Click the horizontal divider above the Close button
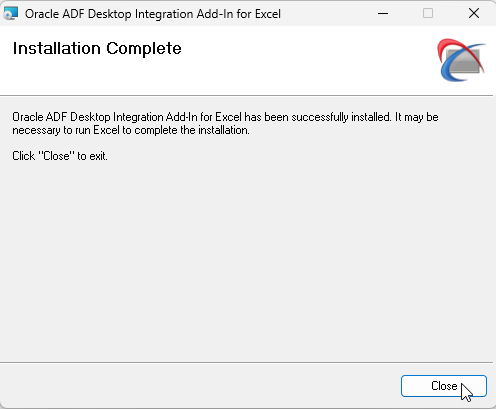This screenshot has height=410, width=496. pos(246,362)
